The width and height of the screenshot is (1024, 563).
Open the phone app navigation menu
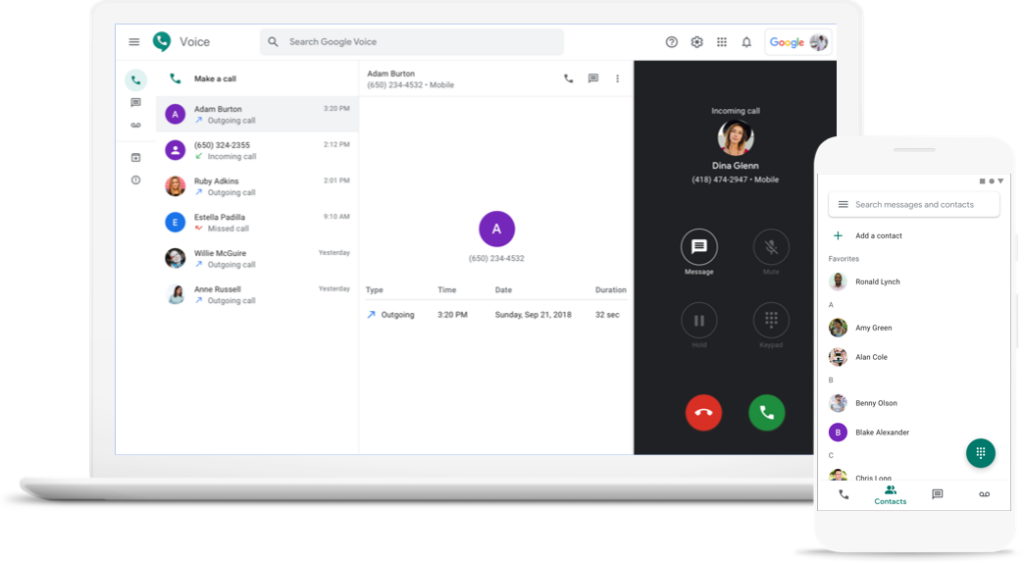(x=843, y=204)
